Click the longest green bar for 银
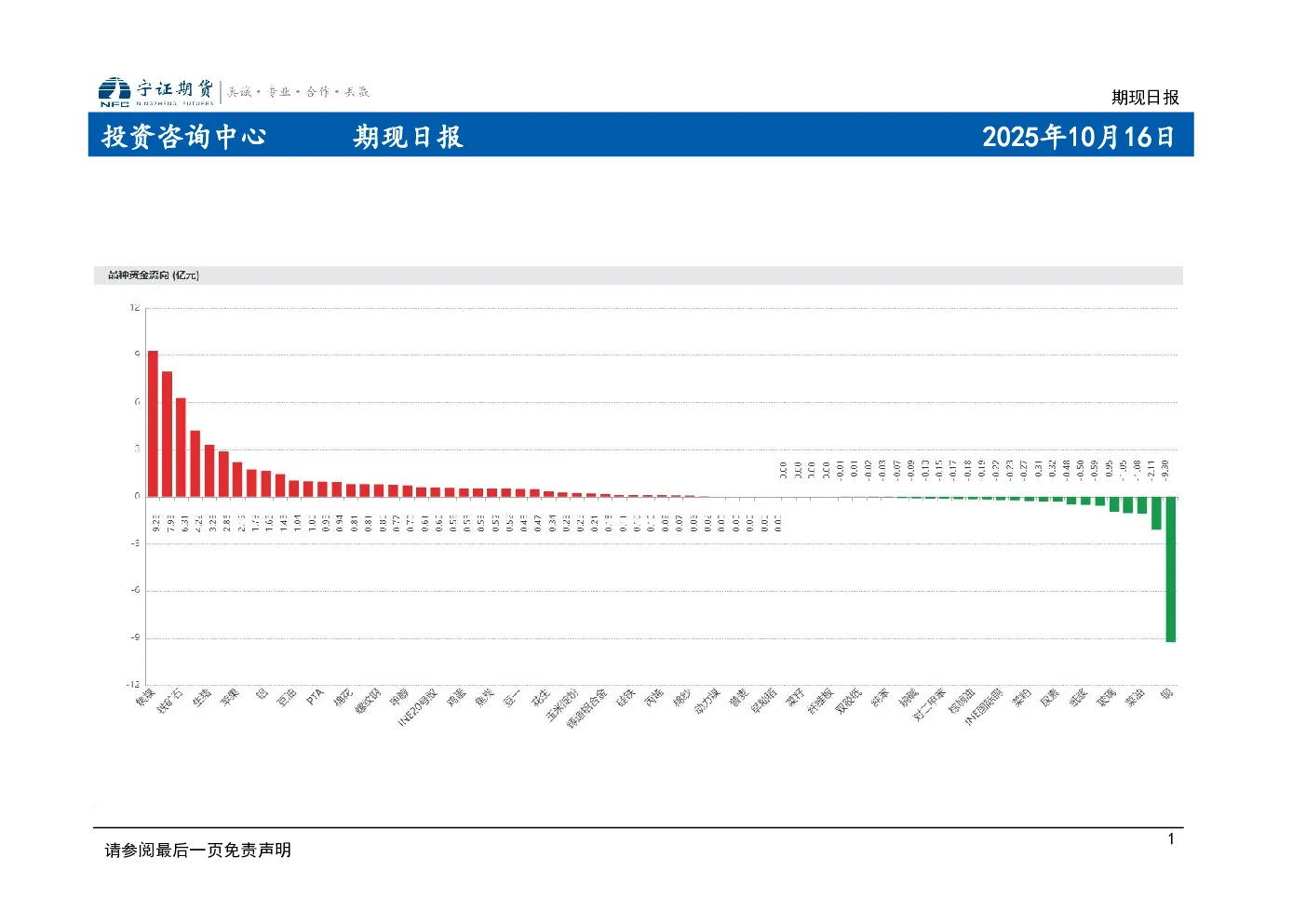 [x=1170, y=569]
